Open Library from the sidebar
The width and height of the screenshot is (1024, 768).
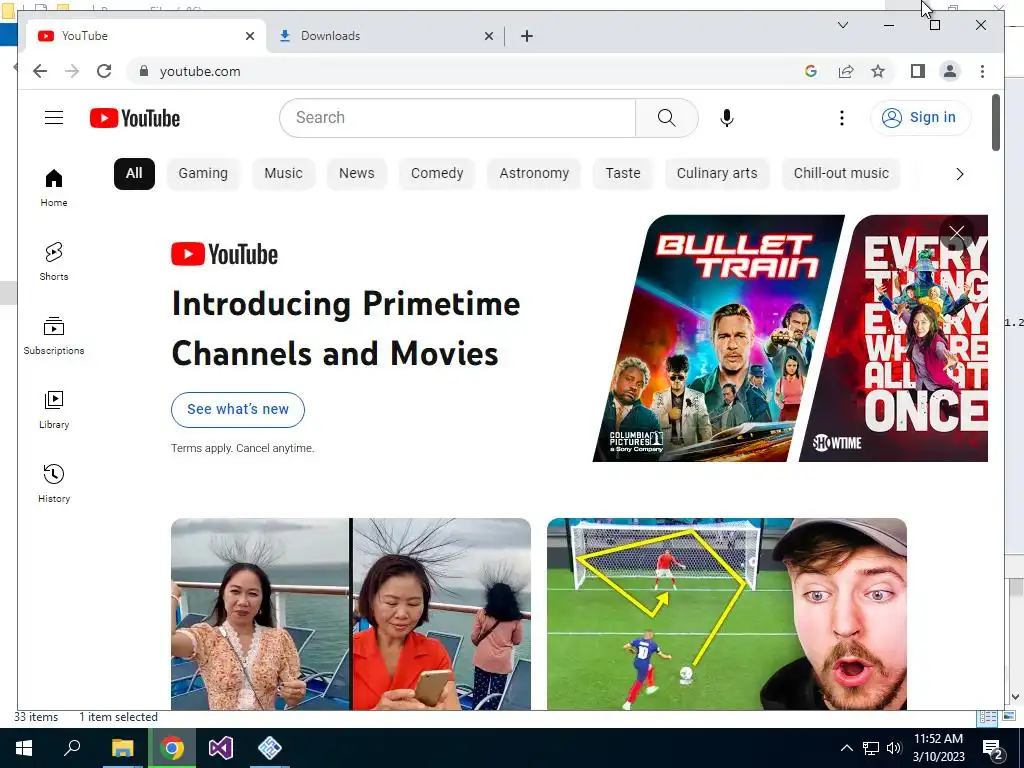[54, 409]
